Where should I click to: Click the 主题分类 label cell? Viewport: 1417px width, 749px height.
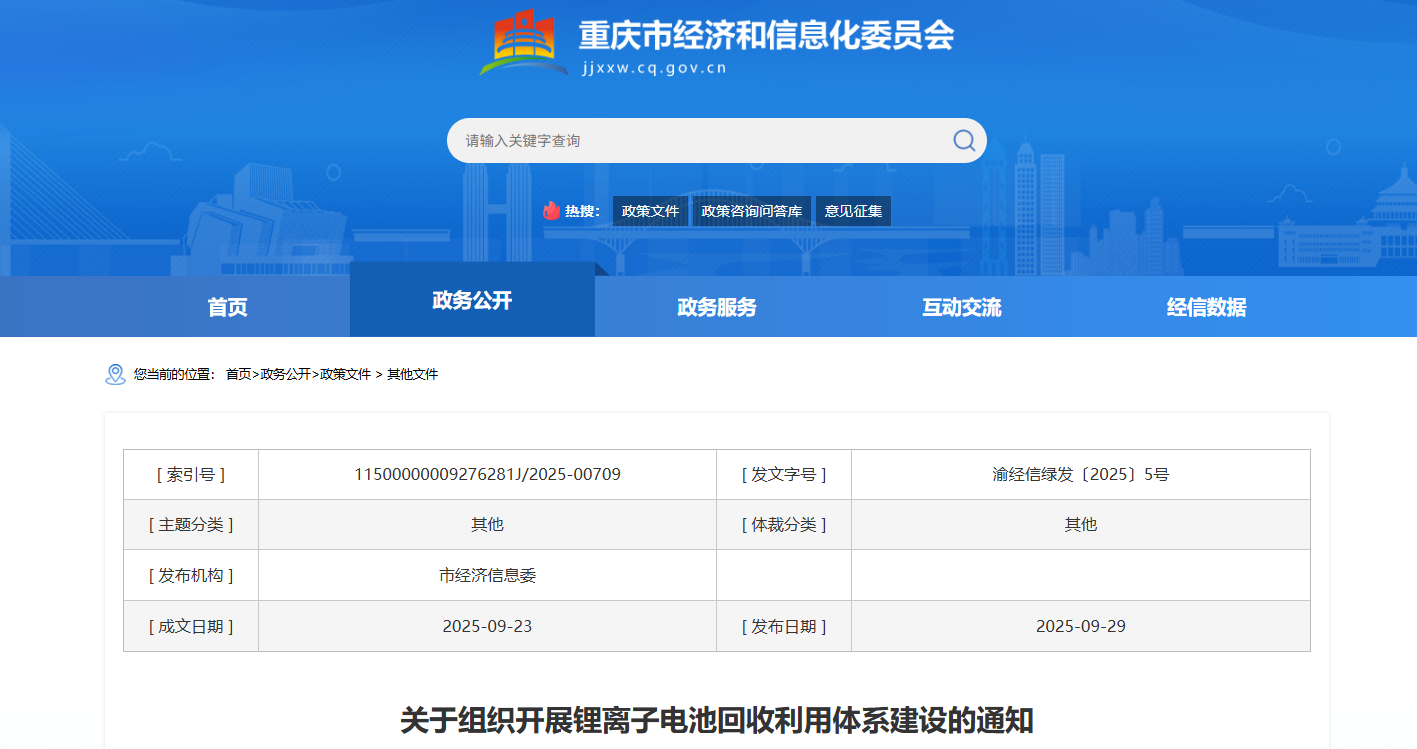pyautogui.click(x=191, y=524)
